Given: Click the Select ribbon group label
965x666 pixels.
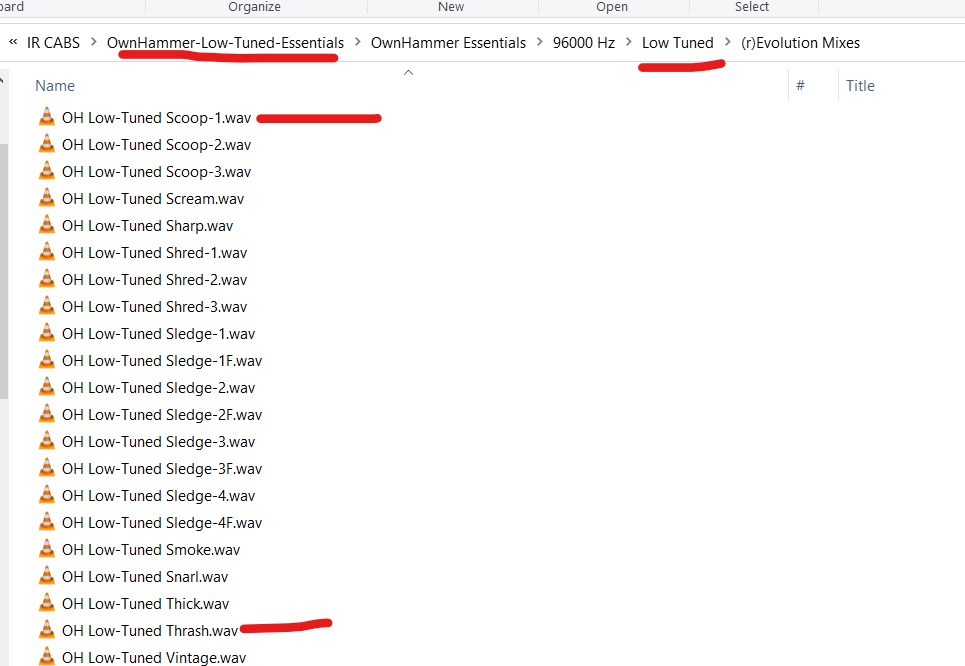Looking at the screenshot, I should [x=751, y=7].
